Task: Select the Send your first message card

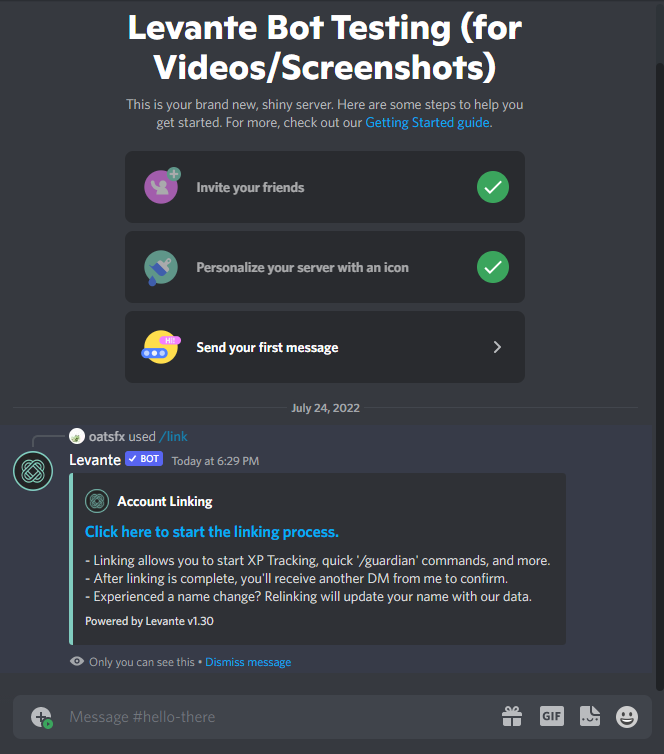Action: 325,347
